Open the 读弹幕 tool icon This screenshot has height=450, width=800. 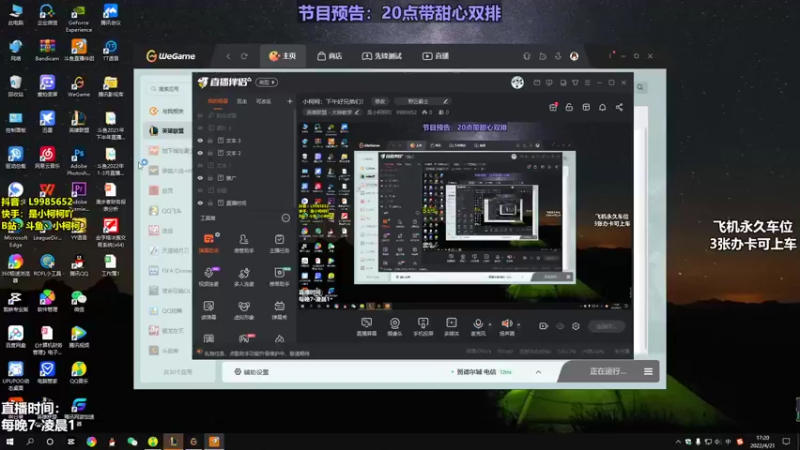tap(209, 310)
